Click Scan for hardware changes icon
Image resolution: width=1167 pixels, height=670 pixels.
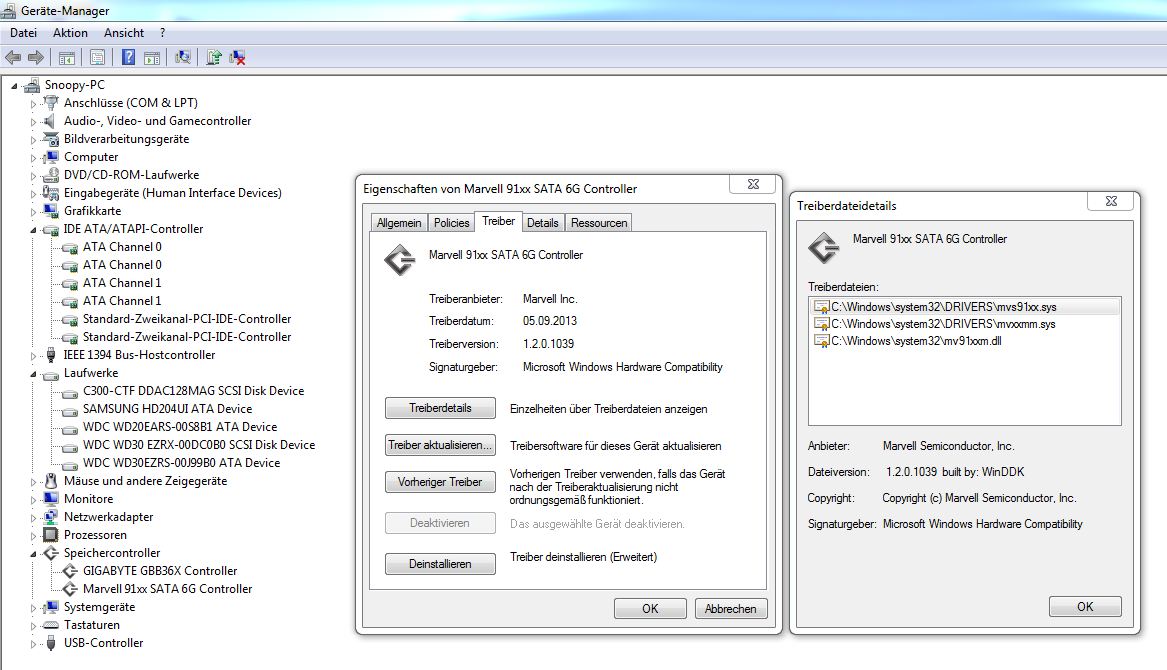[x=182, y=57]
